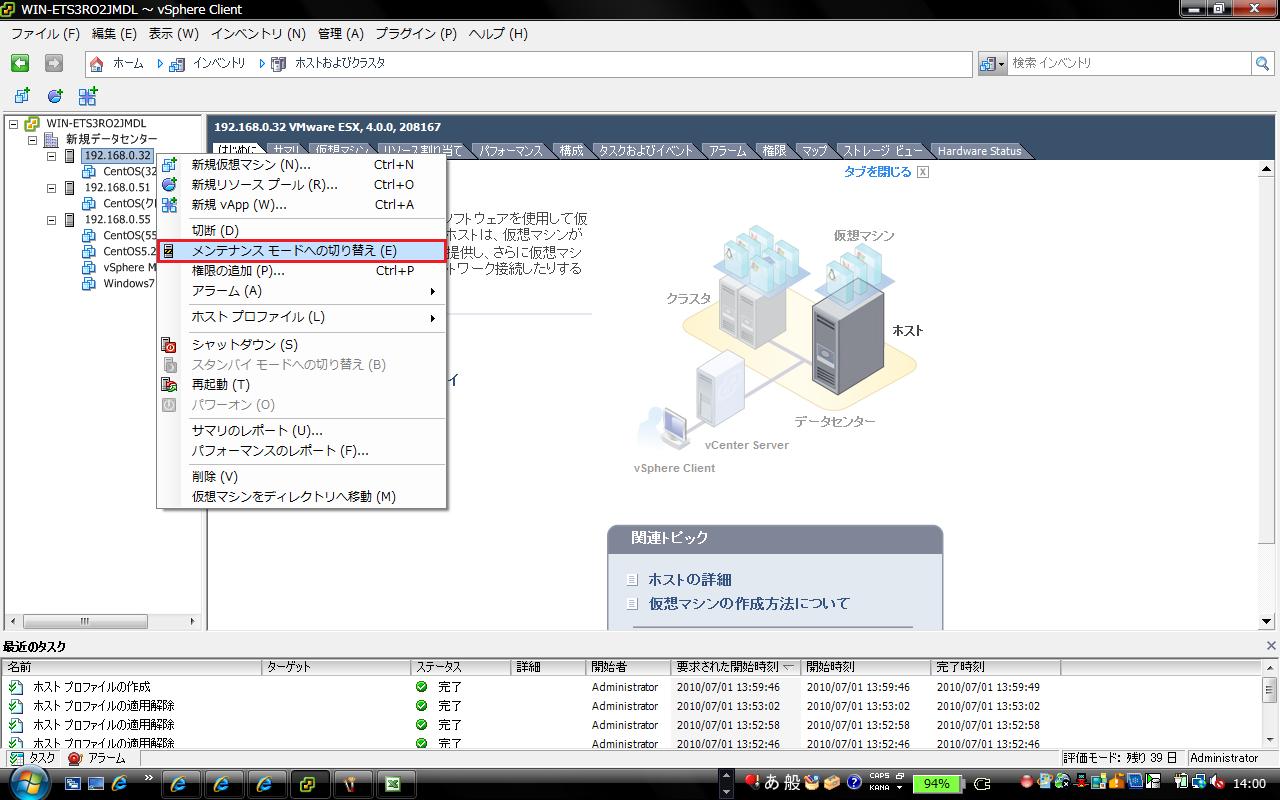
Task: Collapse the WIN-ETS3RO2JMDL root node
Action: pyautogui.click(x=13, y=124)
